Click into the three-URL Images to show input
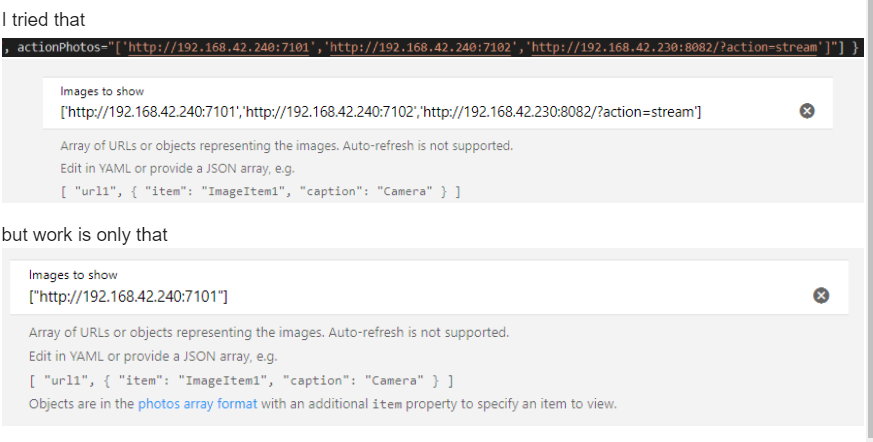Screen dimensions: 873x442 pos(380,111)
